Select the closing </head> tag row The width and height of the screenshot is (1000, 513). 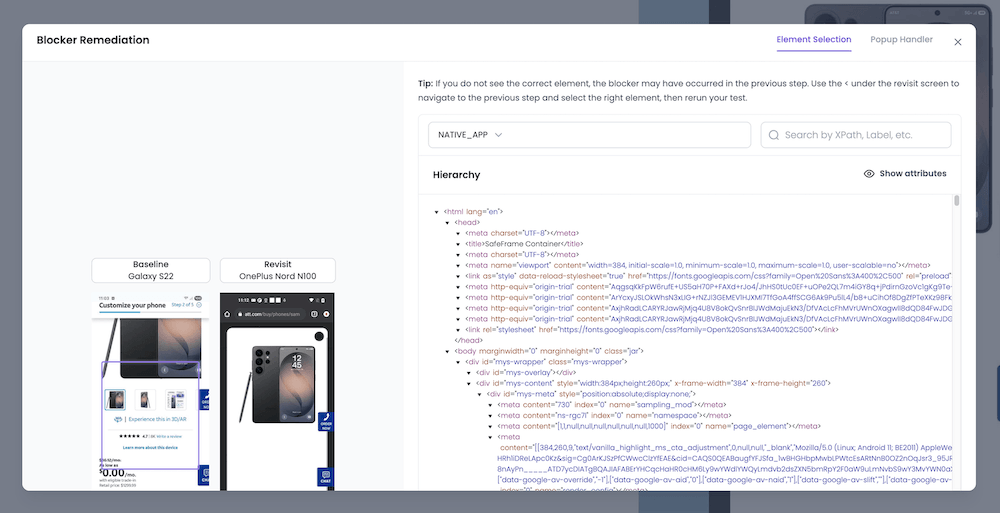[x=468, y=341]
